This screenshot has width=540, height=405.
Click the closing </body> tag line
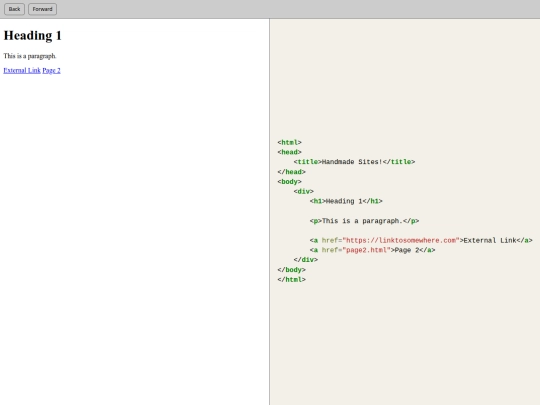(291, 270)
